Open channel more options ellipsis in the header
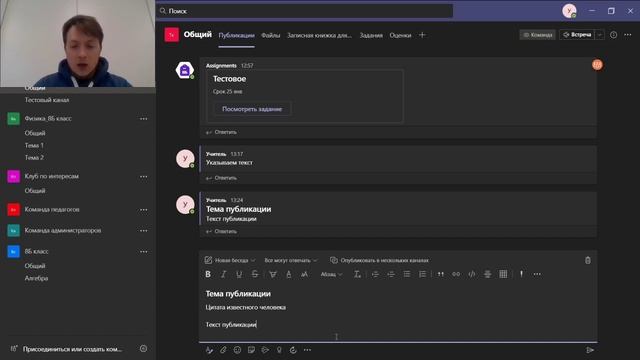640x360 pixels. click(628, 35)
